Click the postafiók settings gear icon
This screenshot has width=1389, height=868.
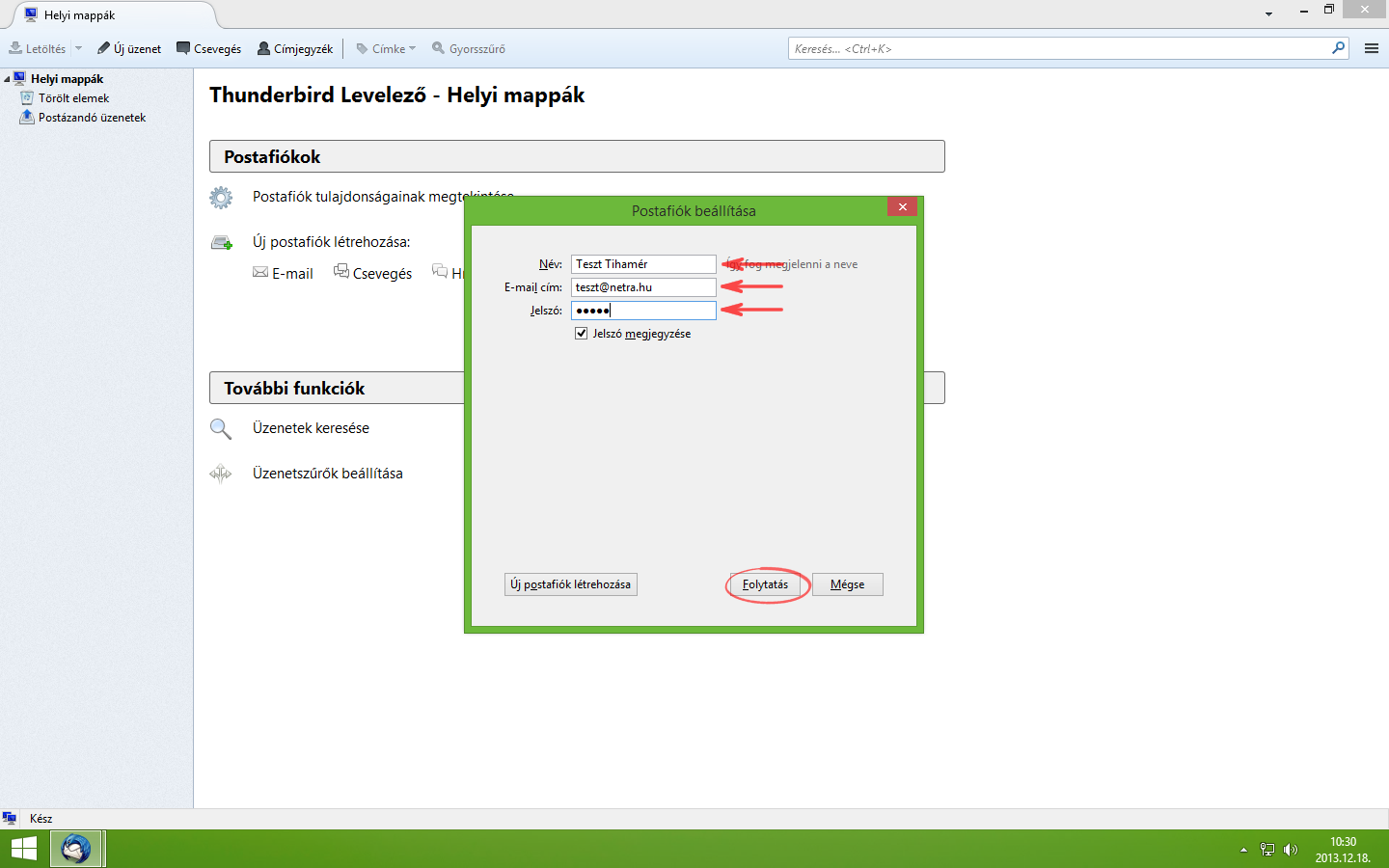tap(221, 198)
